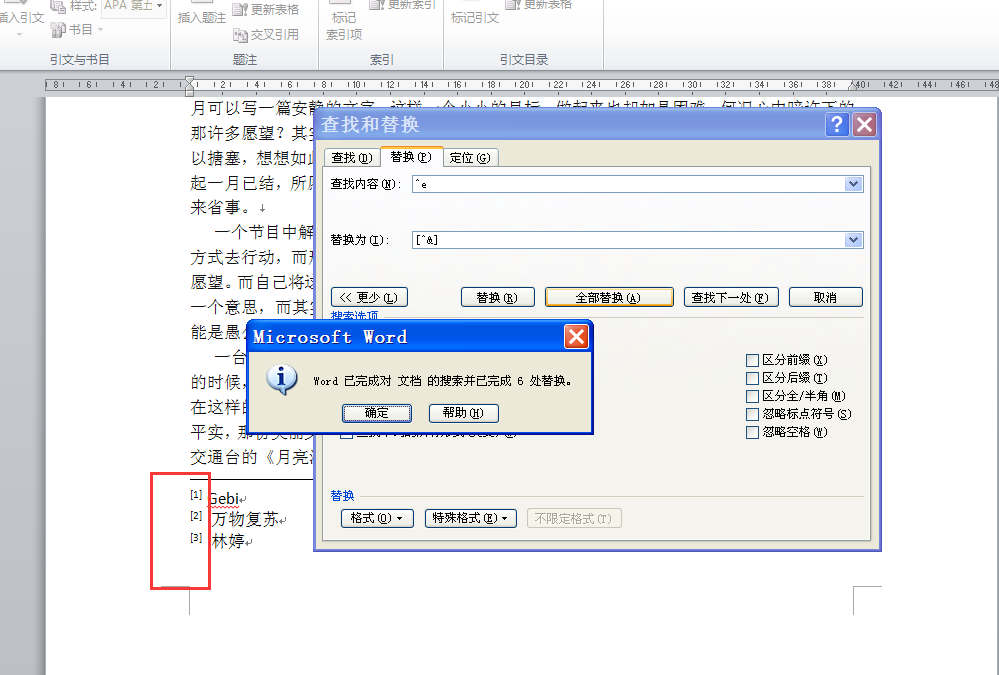Click Update Table in Table of Authorities group

(x=538, y=4)
